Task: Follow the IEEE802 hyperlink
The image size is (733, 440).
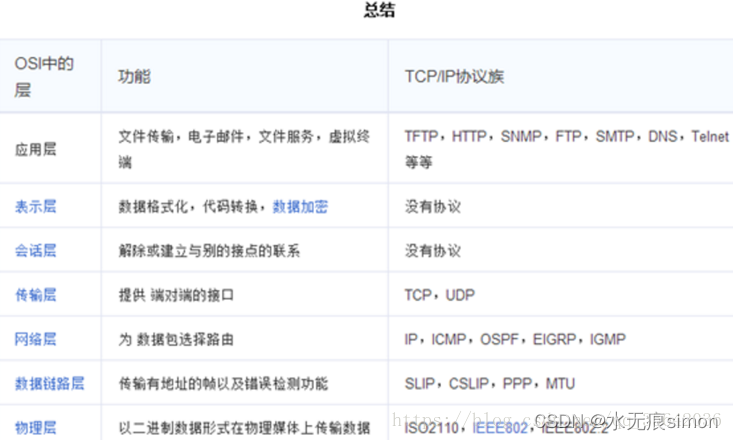Action: [x=500, y=427]
